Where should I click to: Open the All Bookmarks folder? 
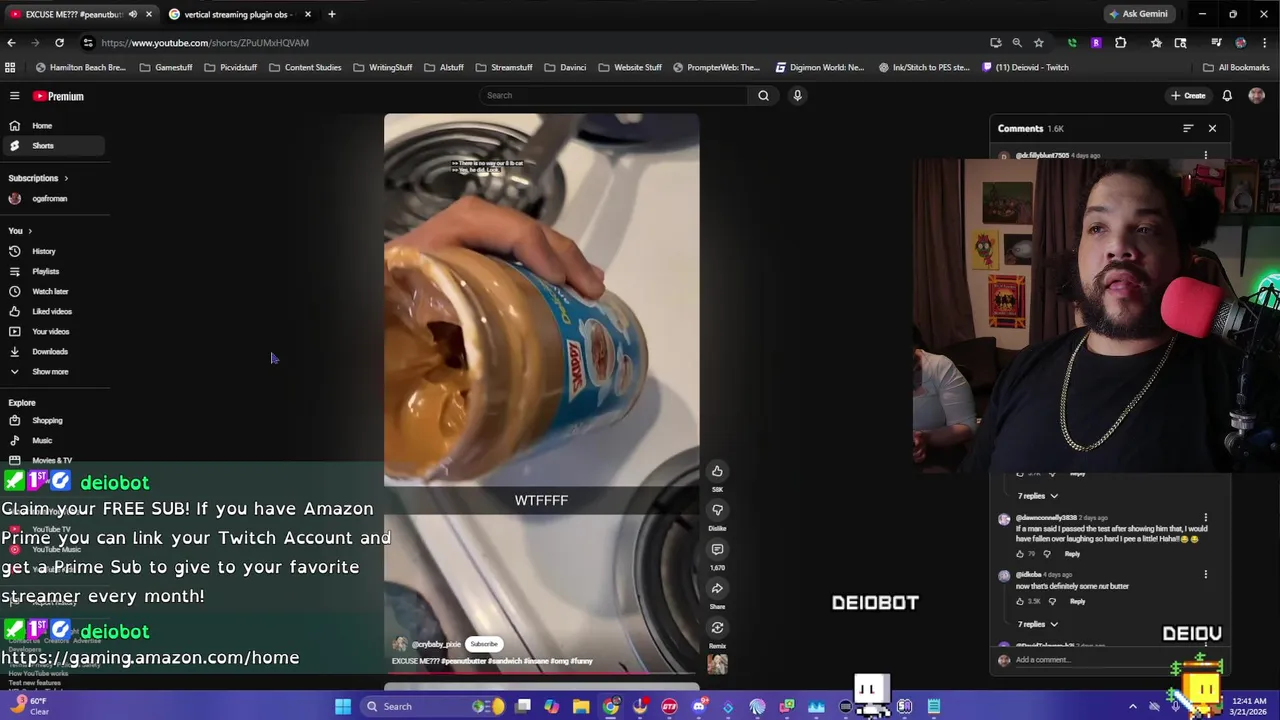pyautogui.click(x=1236, y=68)
